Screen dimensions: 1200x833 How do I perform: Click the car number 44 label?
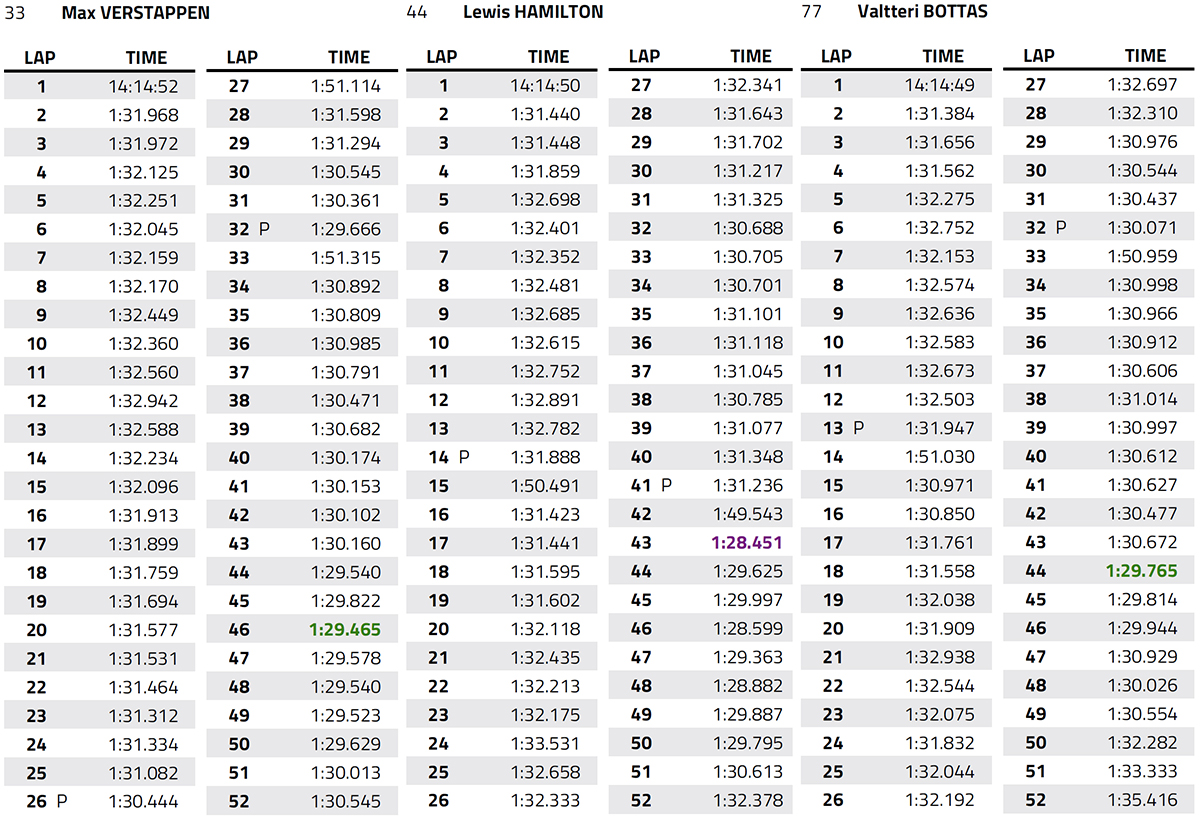[x=417, y=13]
